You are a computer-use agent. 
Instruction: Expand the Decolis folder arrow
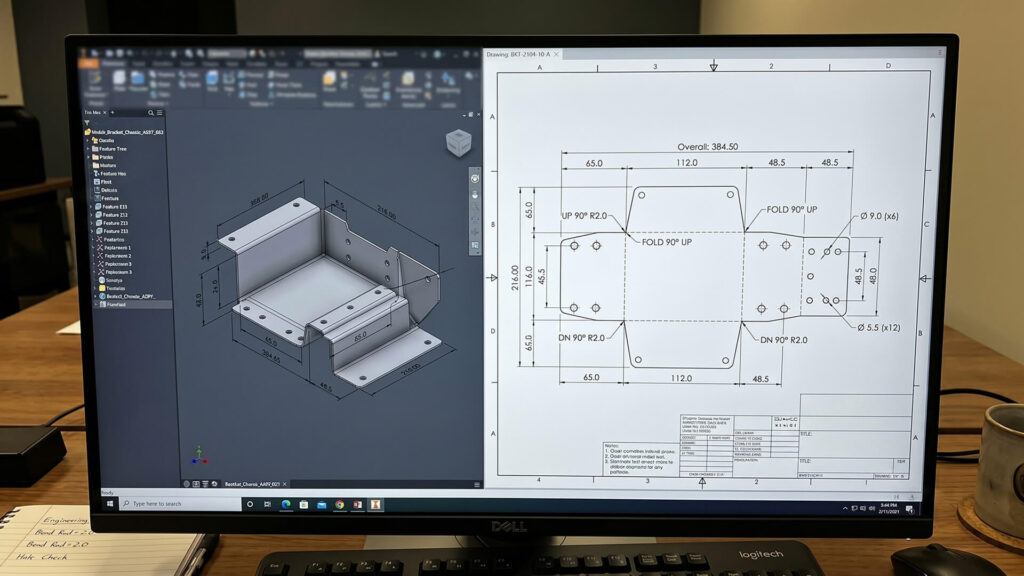pos(88,140)
